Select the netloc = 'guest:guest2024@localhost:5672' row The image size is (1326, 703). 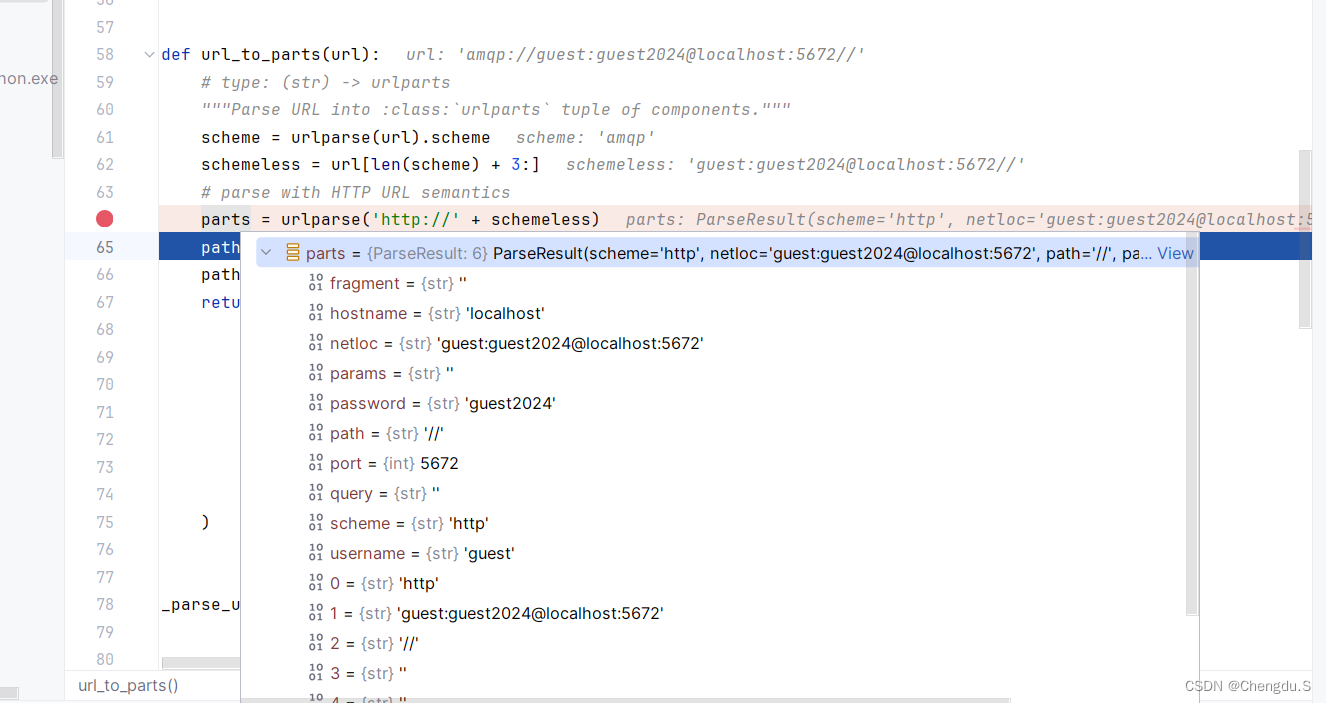(722, 343)
